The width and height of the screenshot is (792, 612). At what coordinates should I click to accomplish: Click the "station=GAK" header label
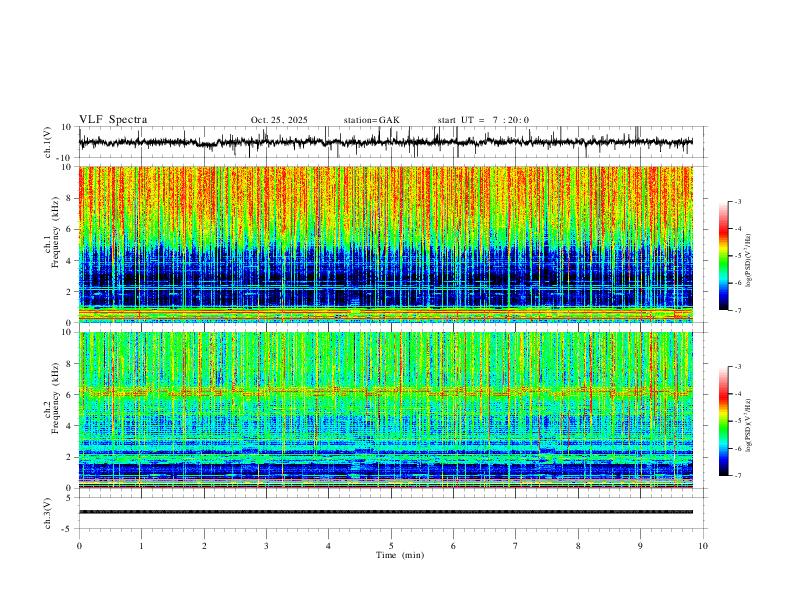point(372,120)
